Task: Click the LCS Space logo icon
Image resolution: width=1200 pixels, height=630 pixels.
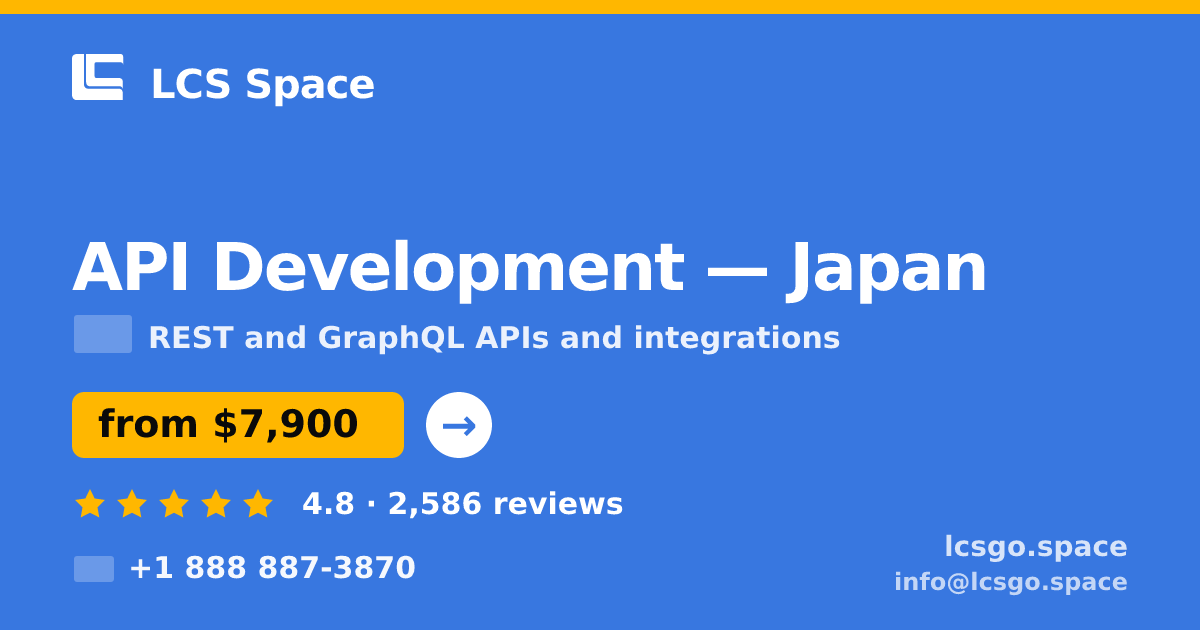Action: click(98, 77)
